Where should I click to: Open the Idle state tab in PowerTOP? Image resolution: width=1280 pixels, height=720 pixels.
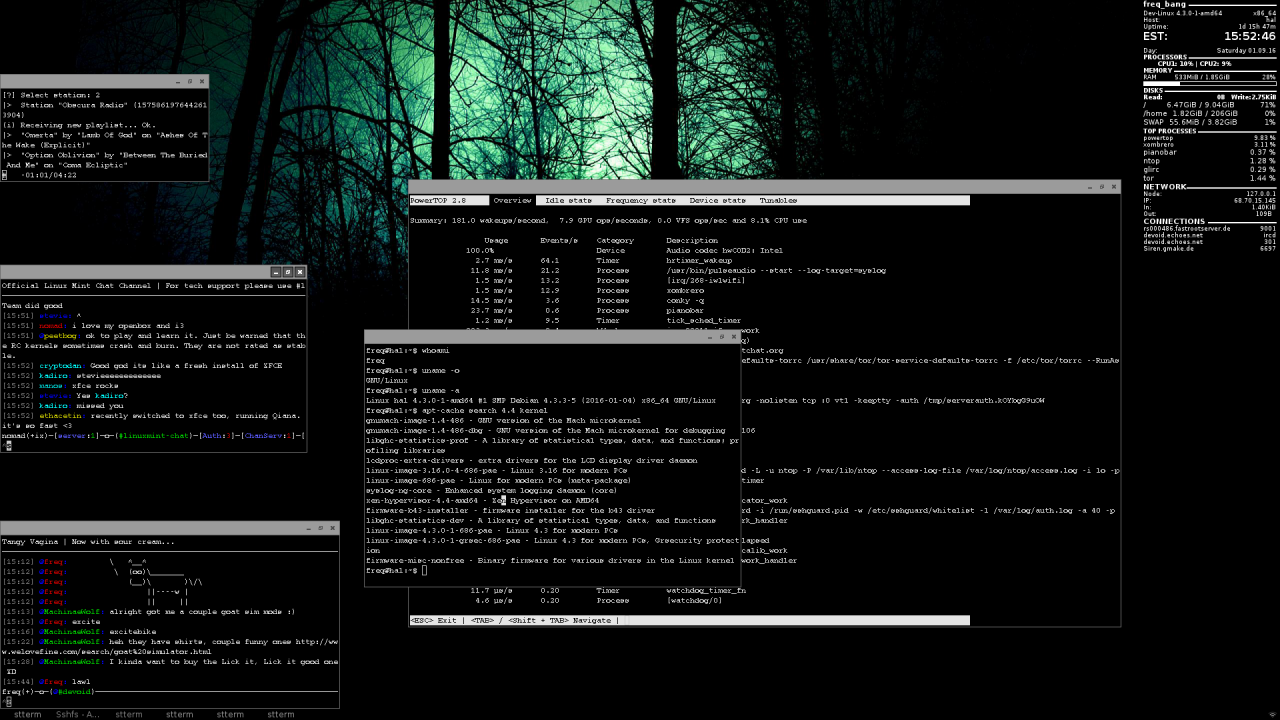(x=568, y=201)
